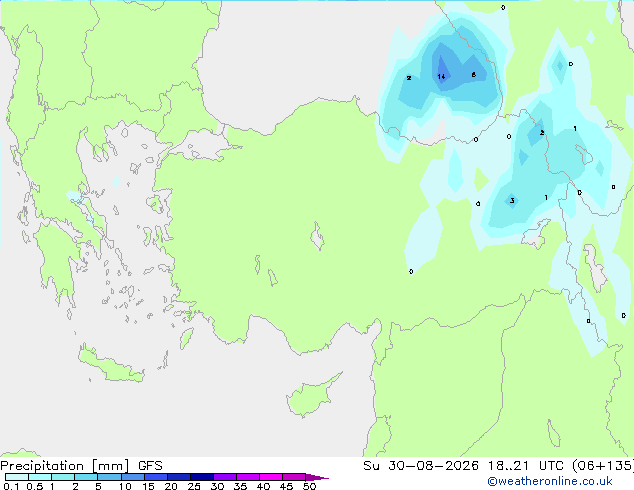
Task: Click the date "Su 30-08-2026"
Action: coord(421,466)
